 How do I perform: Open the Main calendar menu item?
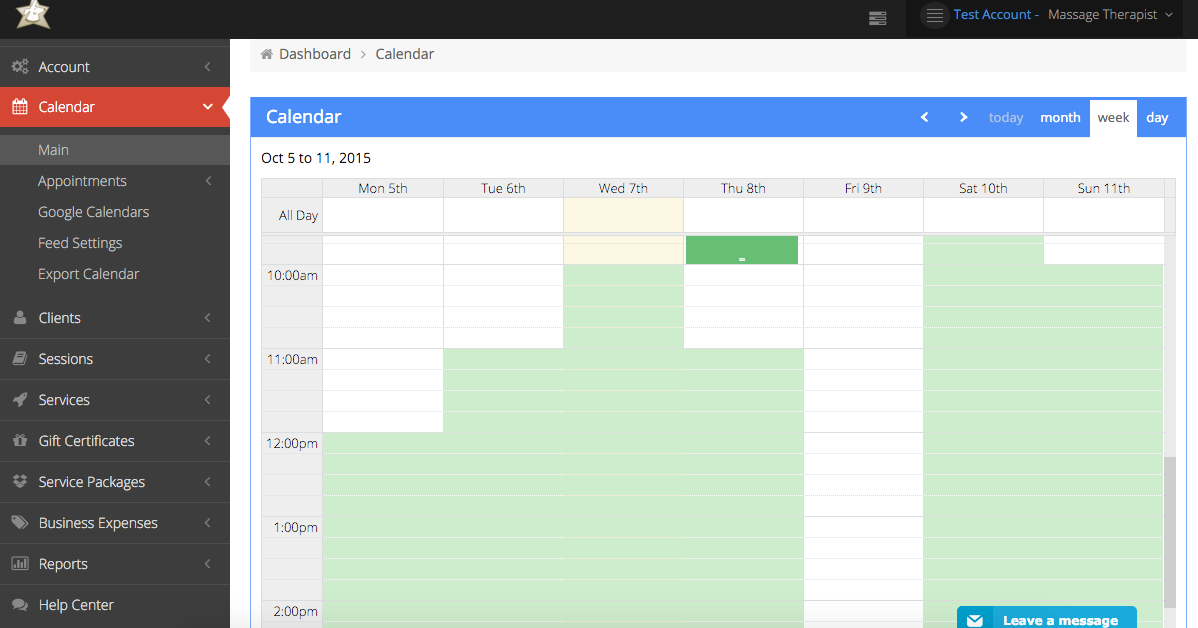tap(115, 150)
